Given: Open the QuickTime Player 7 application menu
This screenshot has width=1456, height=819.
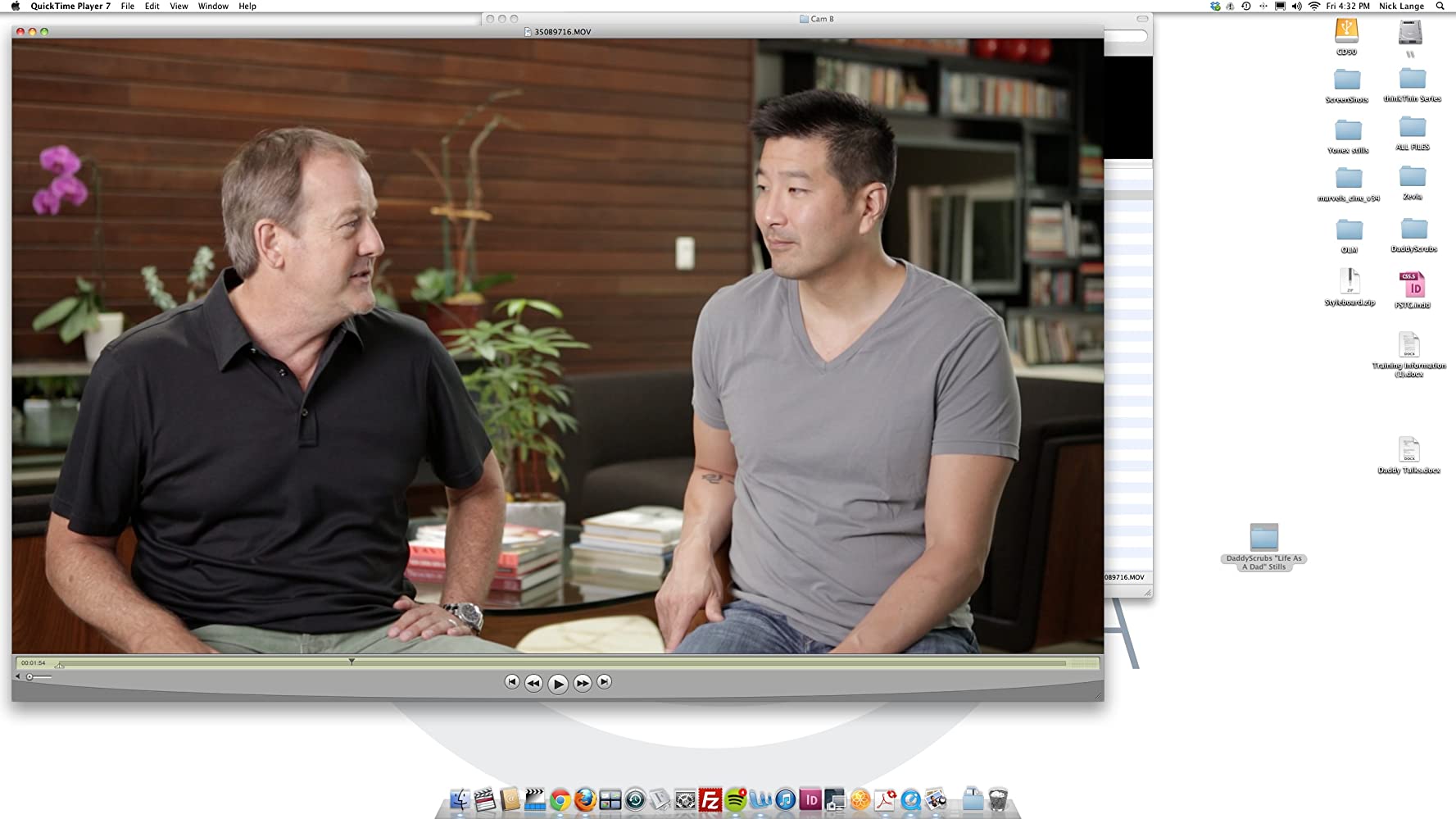Looking at the screenshot, I should tap(70, 7).
